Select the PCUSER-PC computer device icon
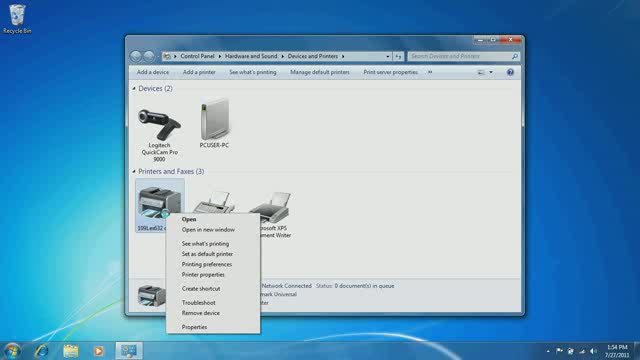Image resolution: width=640 pixels, height=360 pixels. tap(214, 123)
